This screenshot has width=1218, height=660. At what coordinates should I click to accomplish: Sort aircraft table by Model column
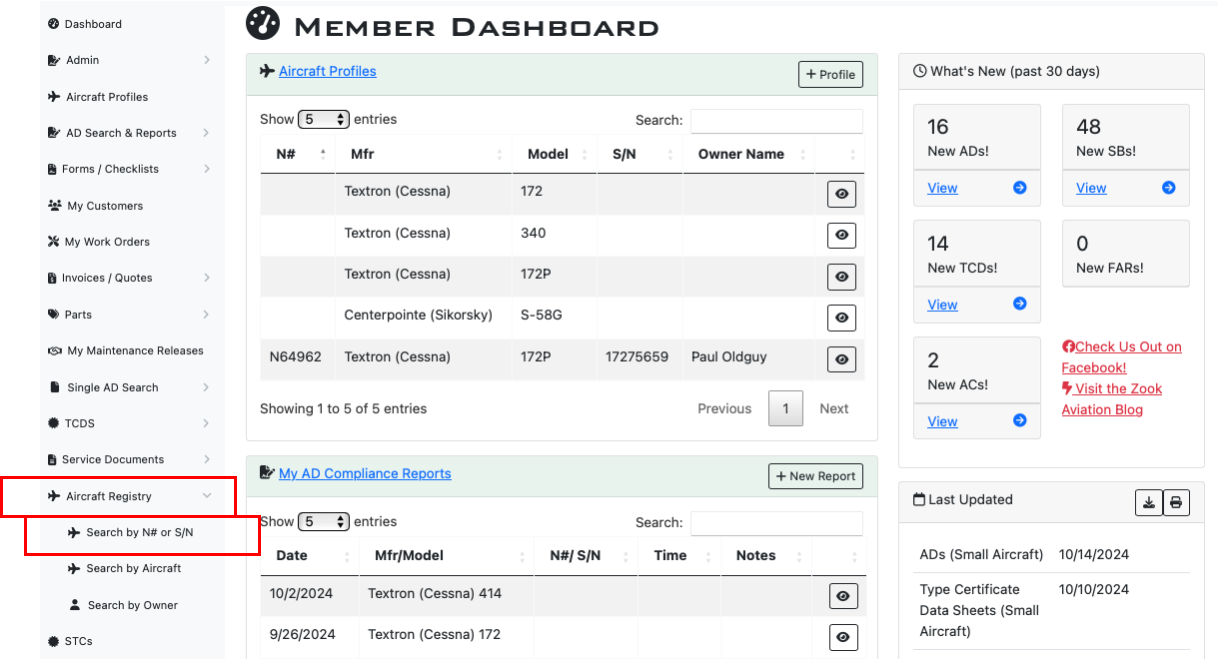coord(548,154)
